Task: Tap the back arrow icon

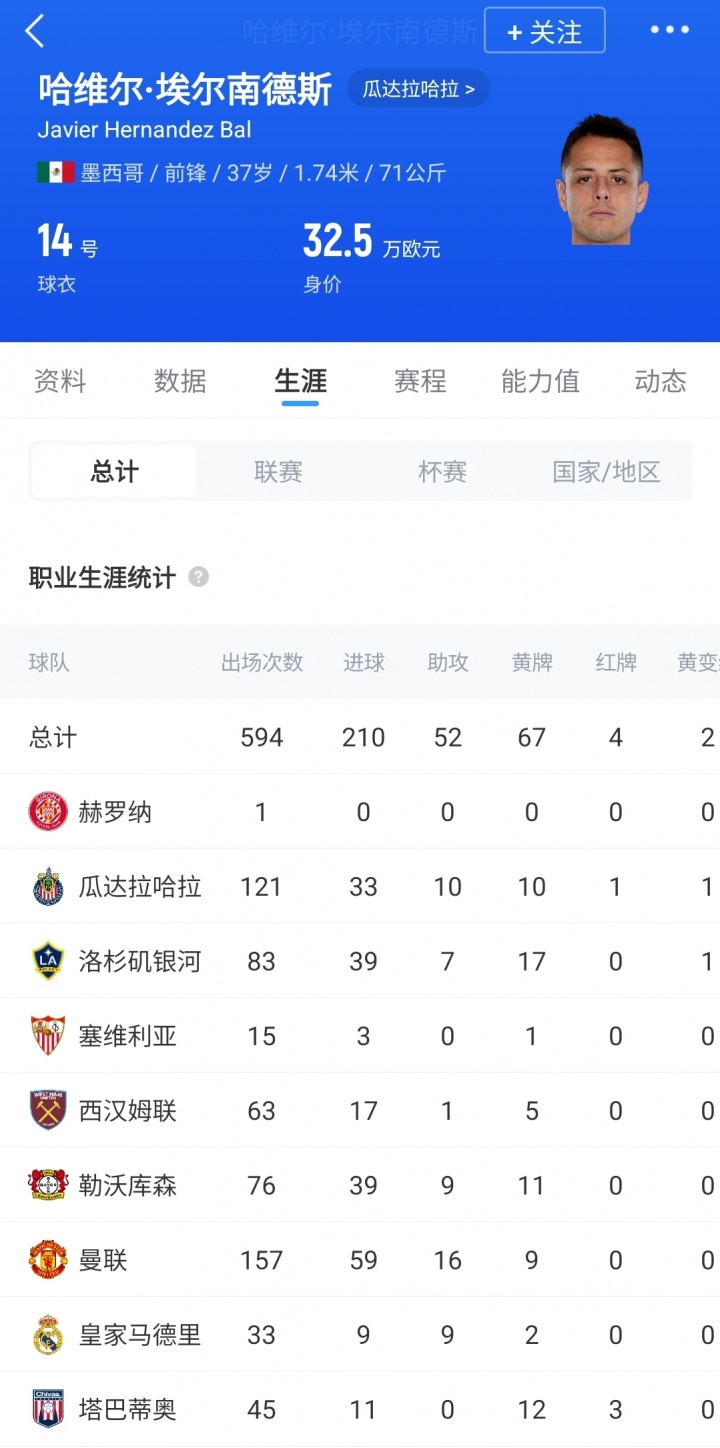Action: pyautogui.click(x=35, y=32)
